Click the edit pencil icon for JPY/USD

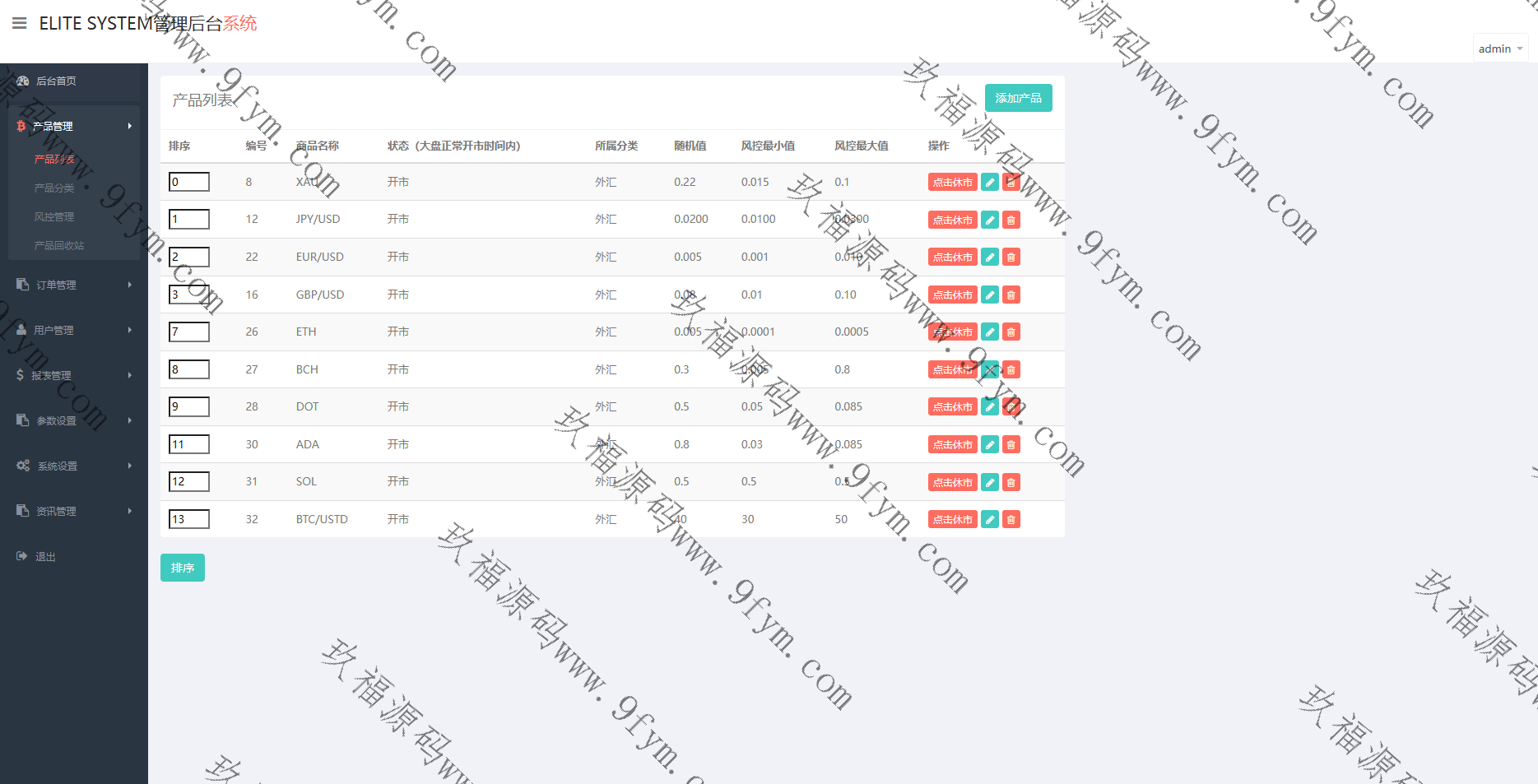click(x=990, y=220)
